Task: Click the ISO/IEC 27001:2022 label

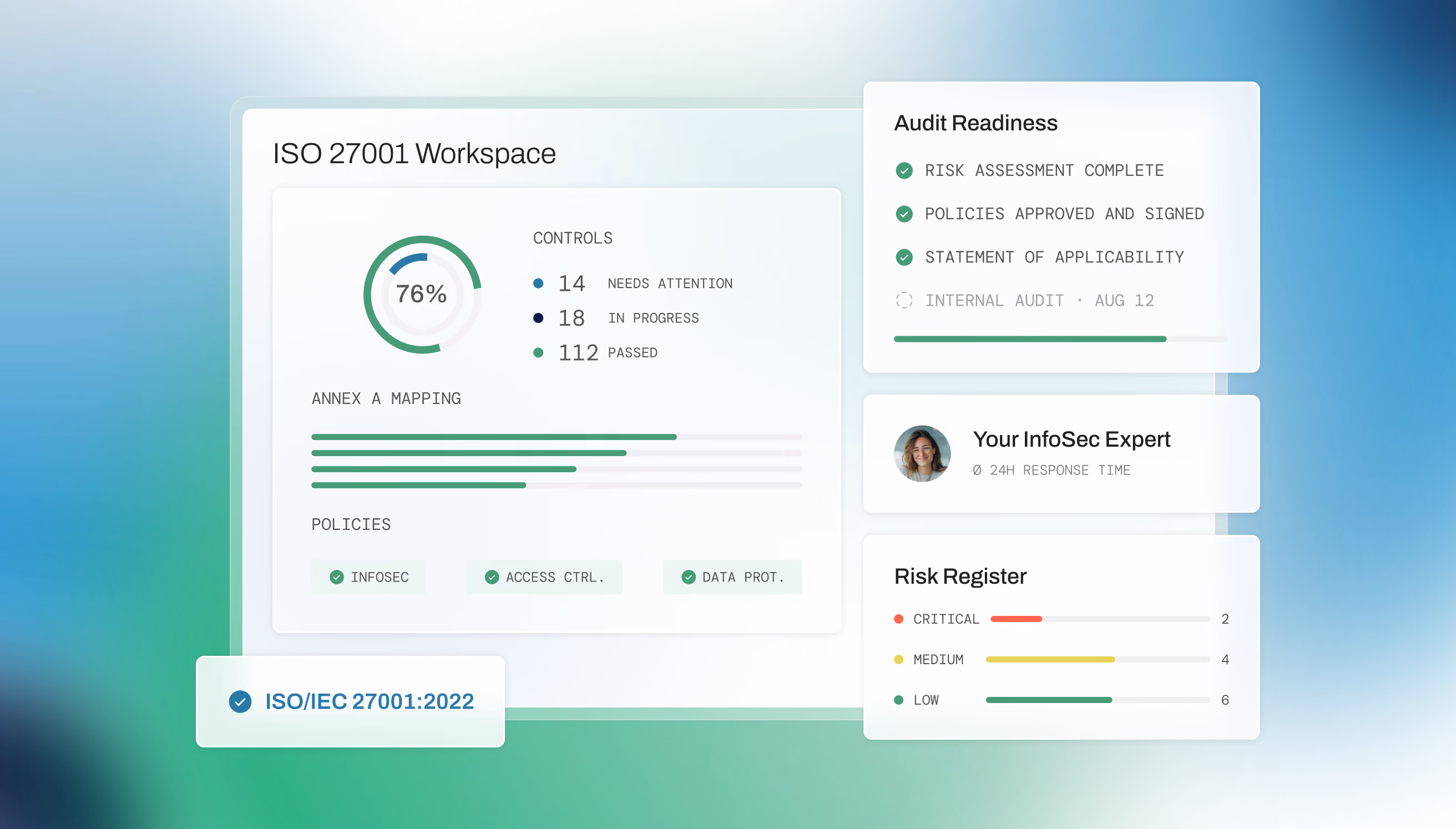Action: point(370,701)
